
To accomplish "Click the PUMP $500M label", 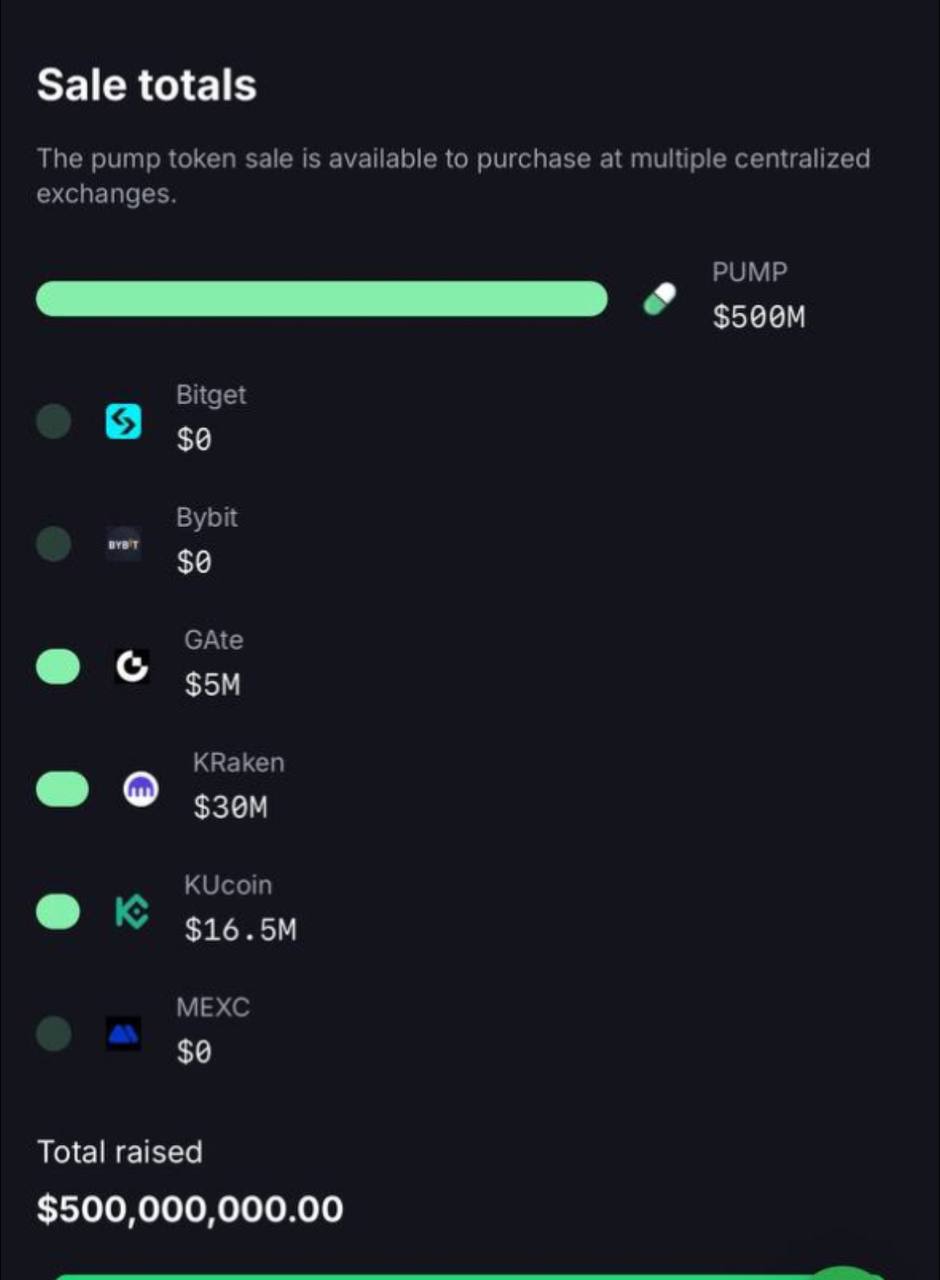I will pos(759,296).
